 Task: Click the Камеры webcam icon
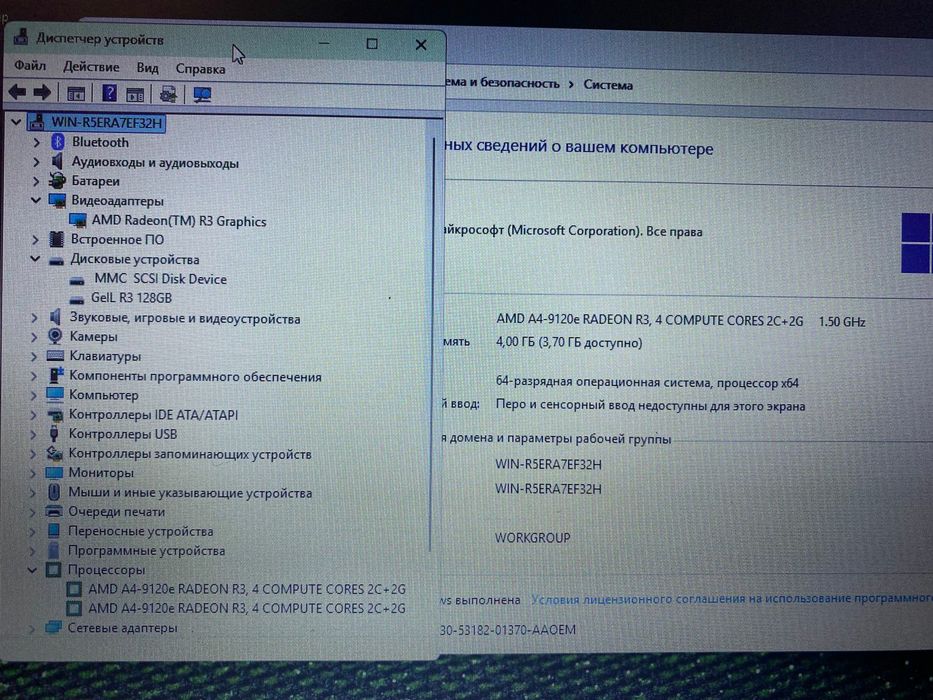pos(55,336)
